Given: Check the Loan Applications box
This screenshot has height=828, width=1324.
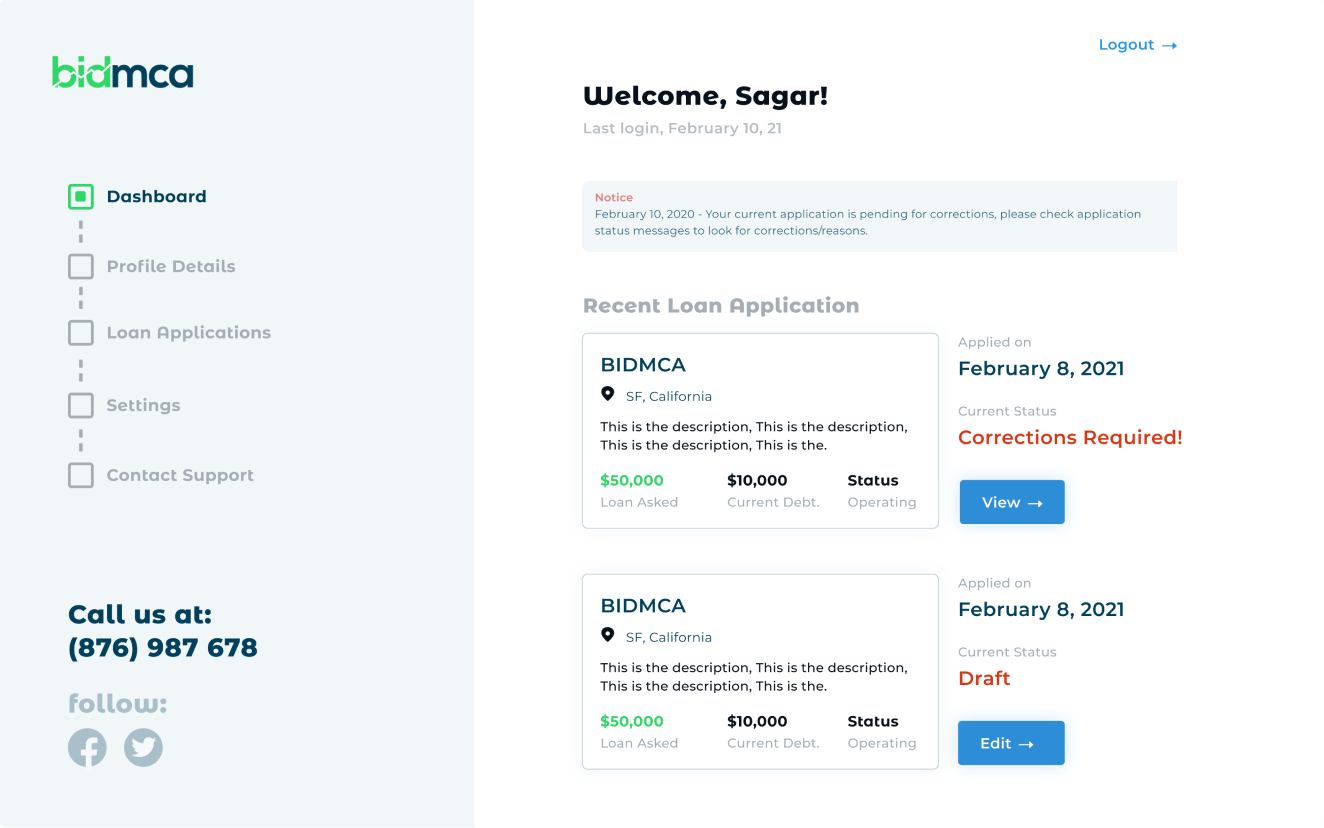Looking at the screenshot, I should tap(81, 333).
